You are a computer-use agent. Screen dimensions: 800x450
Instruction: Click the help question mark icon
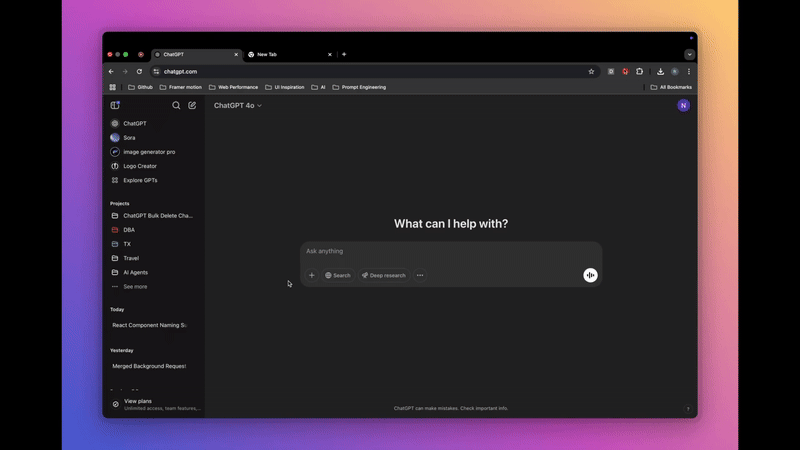688,409
